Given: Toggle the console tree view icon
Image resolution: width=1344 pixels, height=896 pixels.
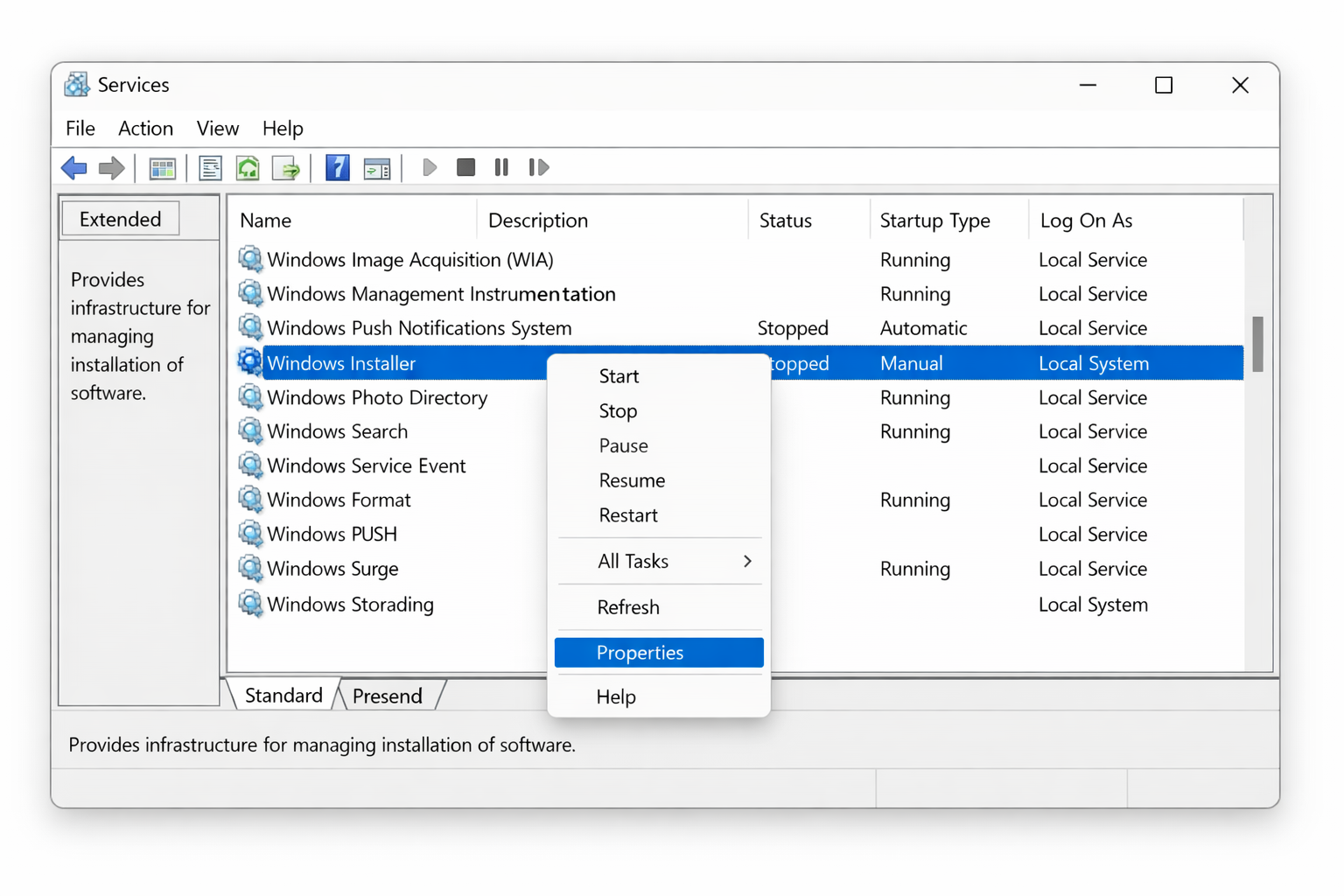Looking at the screenshot, I should tap(163, 168).
